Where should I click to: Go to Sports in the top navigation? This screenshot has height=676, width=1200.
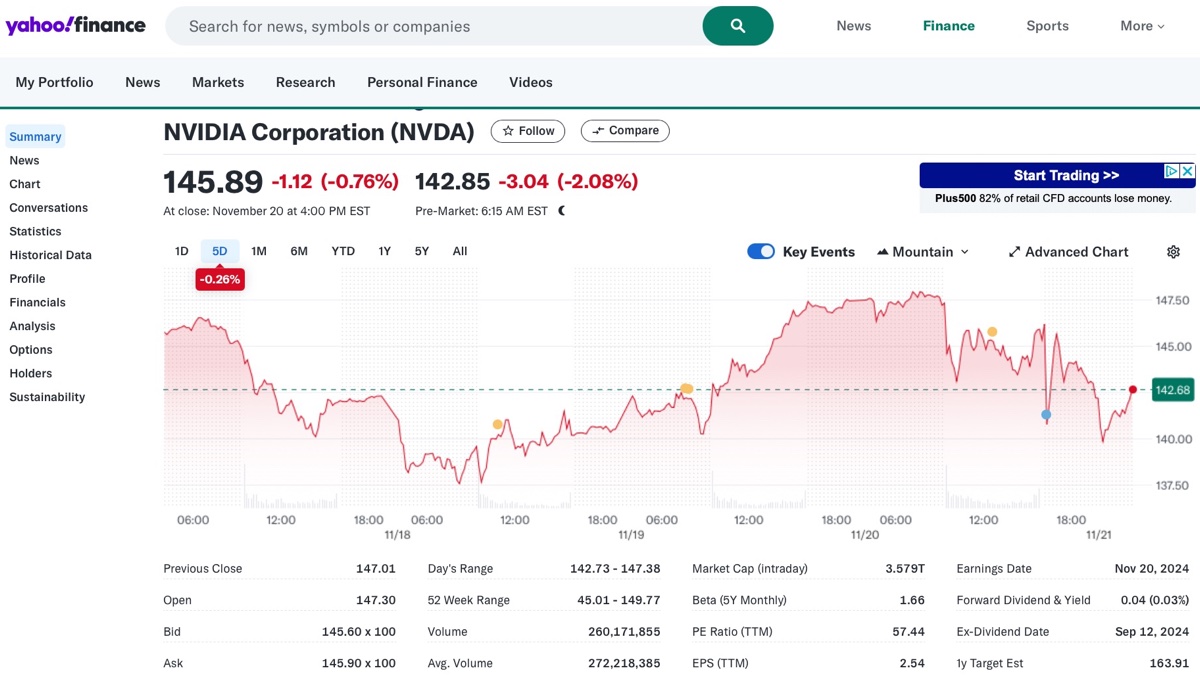[1047, 25]
